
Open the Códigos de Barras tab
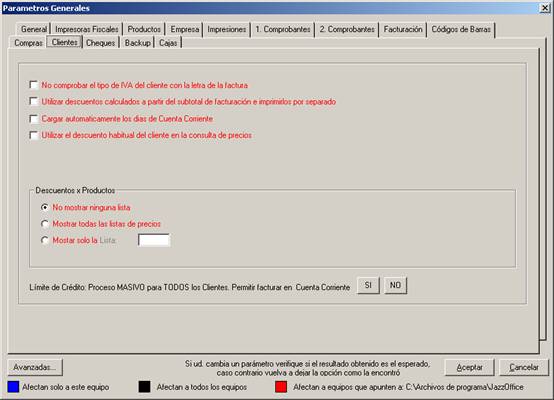pos(461,29)
